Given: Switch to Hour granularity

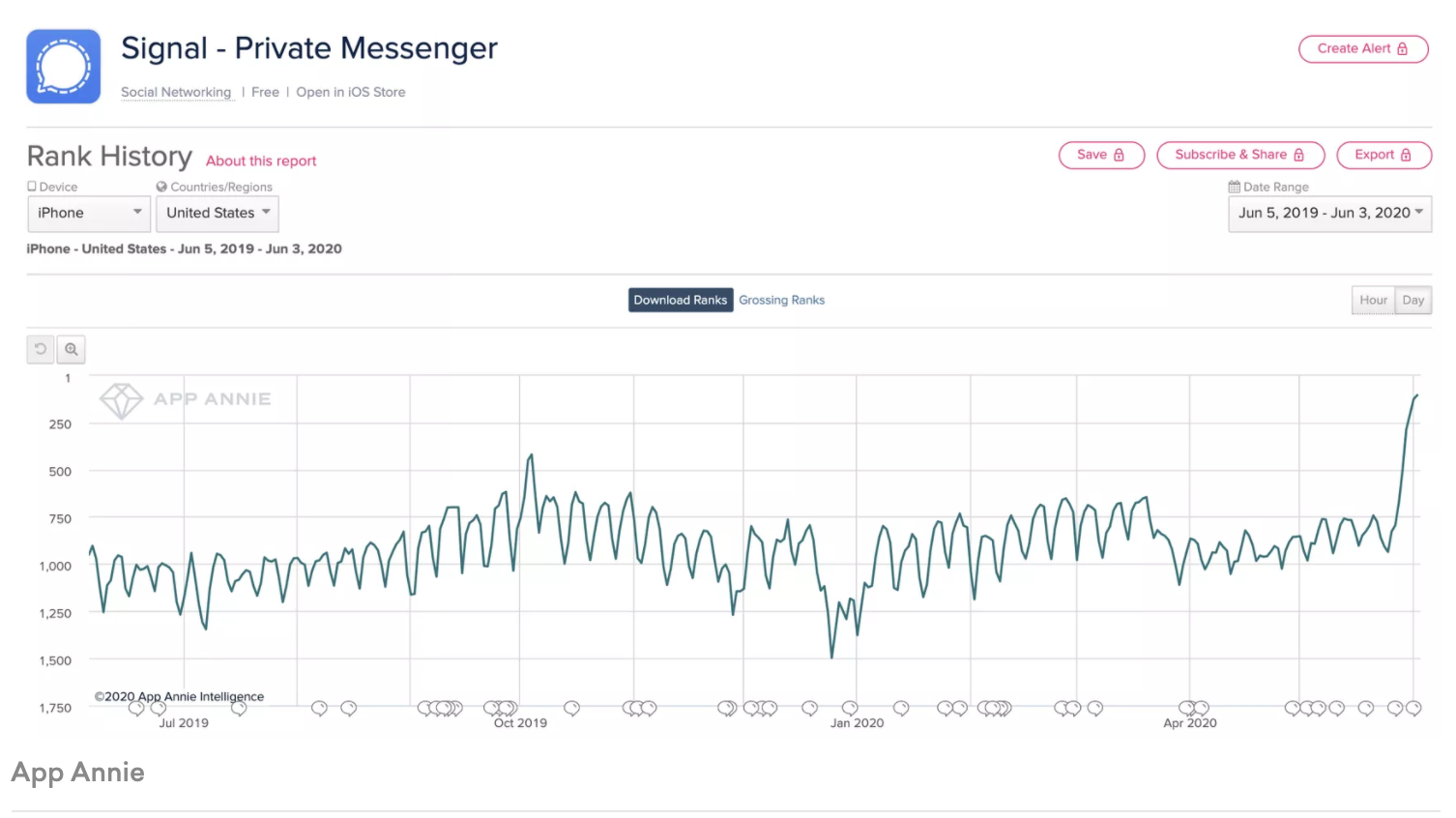Looking at the screenshot, I should tap(1373, 300).
